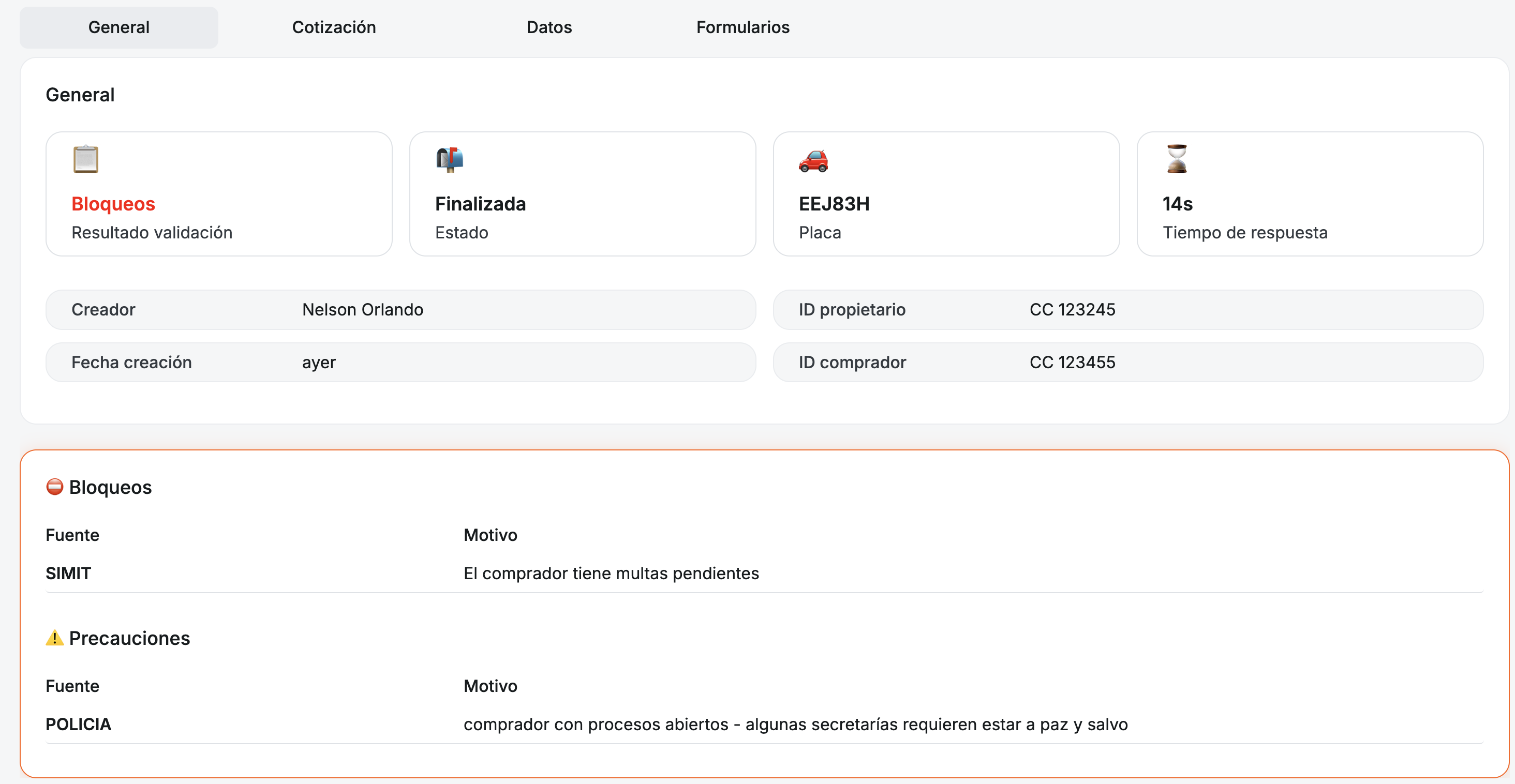The width and height of the screenshot is (1515, 784).
Task: Click the POLICIA source row
Action: point(78,724)
